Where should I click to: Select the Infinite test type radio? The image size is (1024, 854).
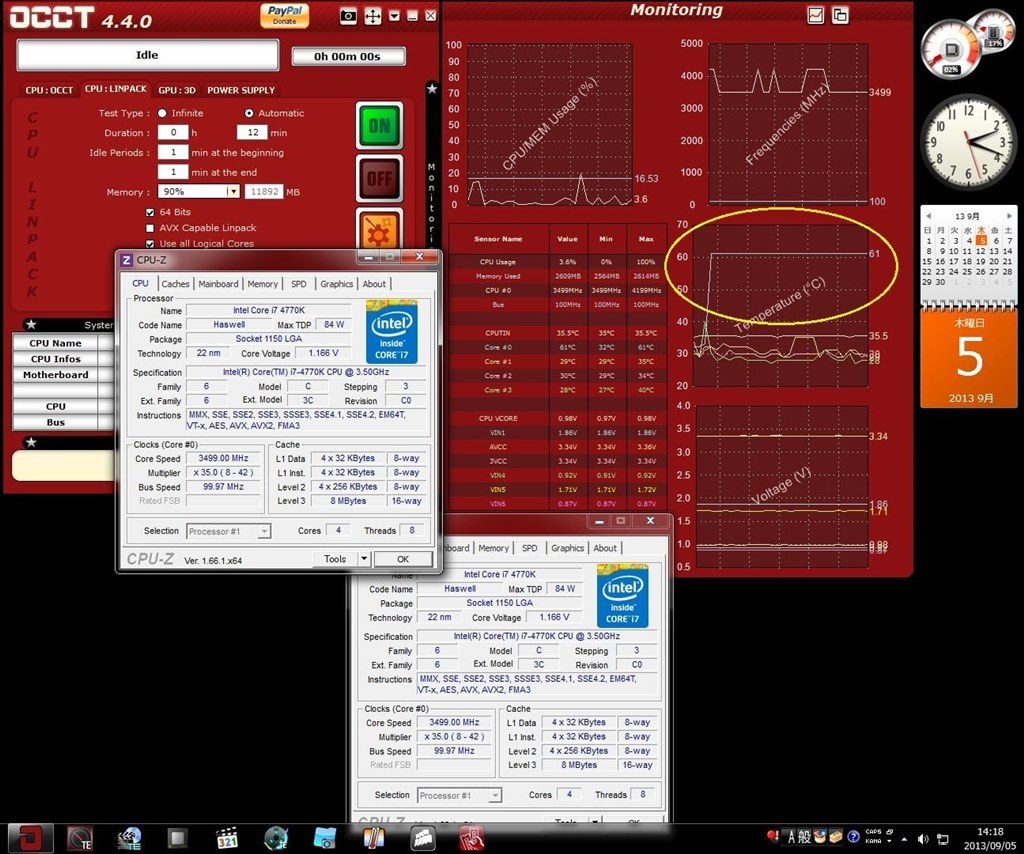[x=162, y=113]
